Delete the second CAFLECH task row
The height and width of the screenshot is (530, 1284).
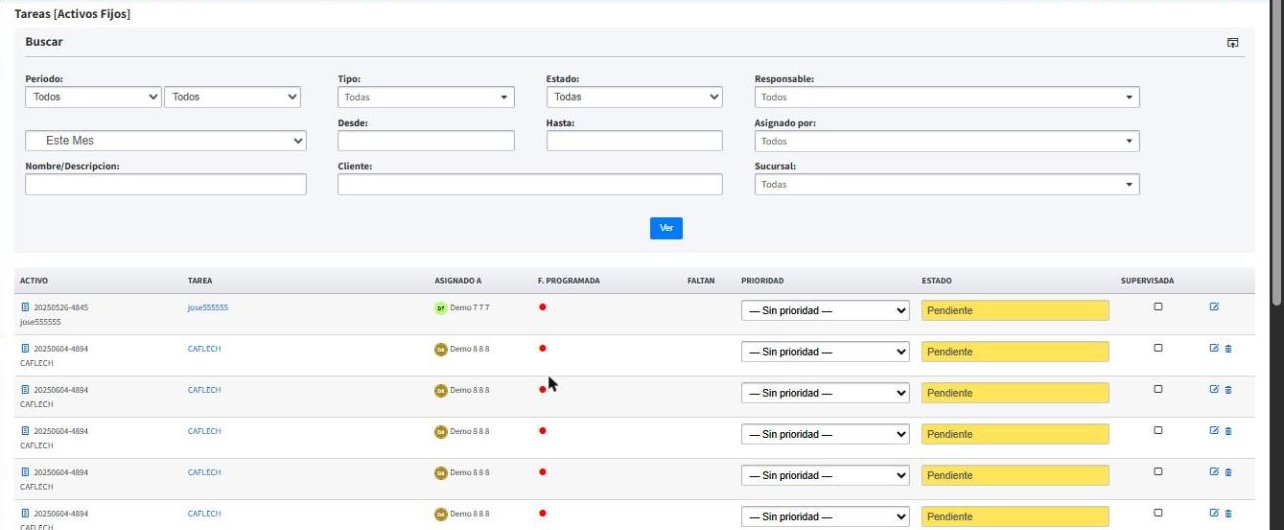1228,389
